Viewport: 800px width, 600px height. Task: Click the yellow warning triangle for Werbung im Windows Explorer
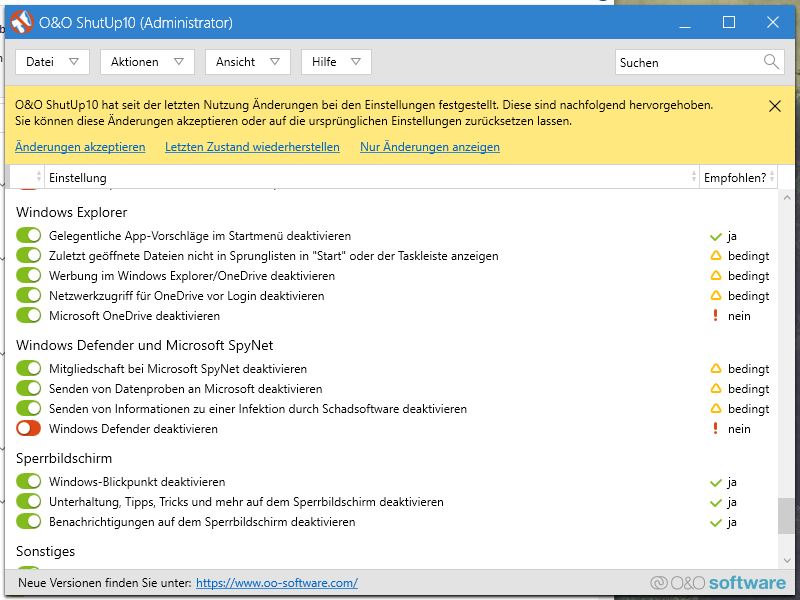point(716,276)
